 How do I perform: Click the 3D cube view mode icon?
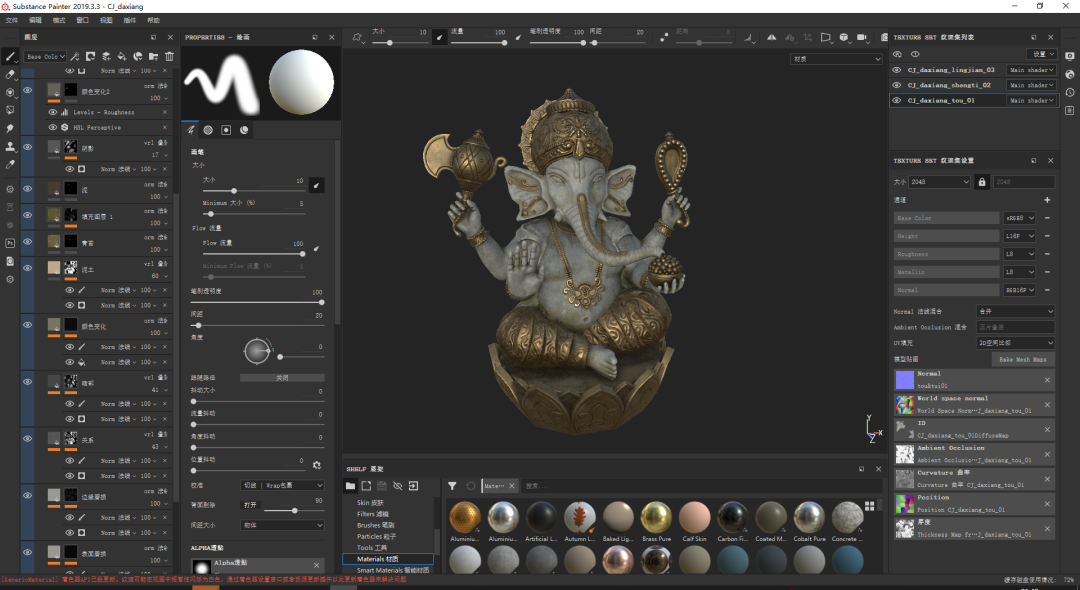pos(844,37)
